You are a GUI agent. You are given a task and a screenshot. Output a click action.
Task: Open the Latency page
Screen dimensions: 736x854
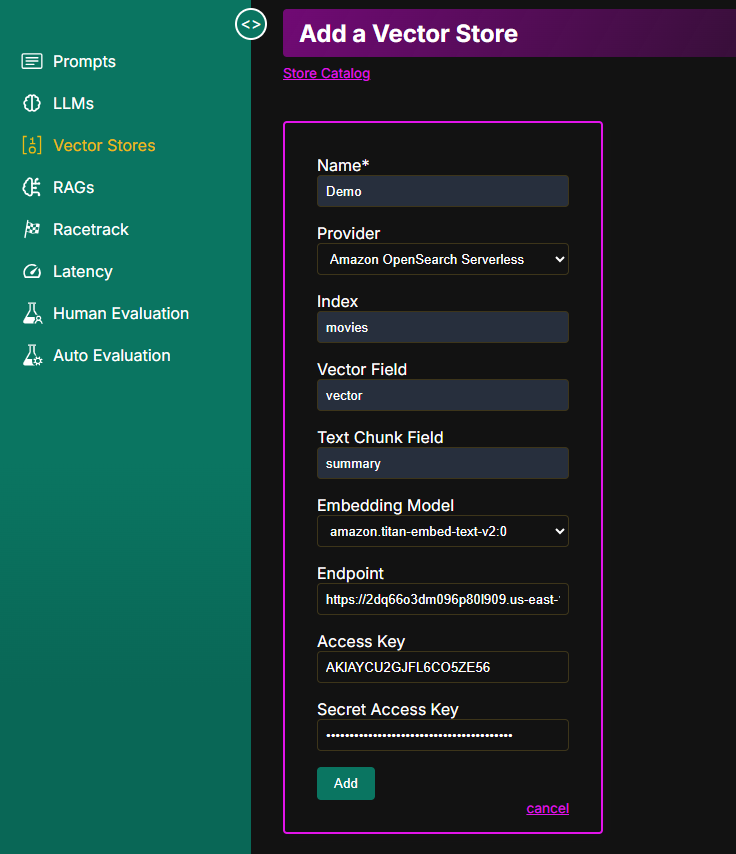(x=82, y=271)
